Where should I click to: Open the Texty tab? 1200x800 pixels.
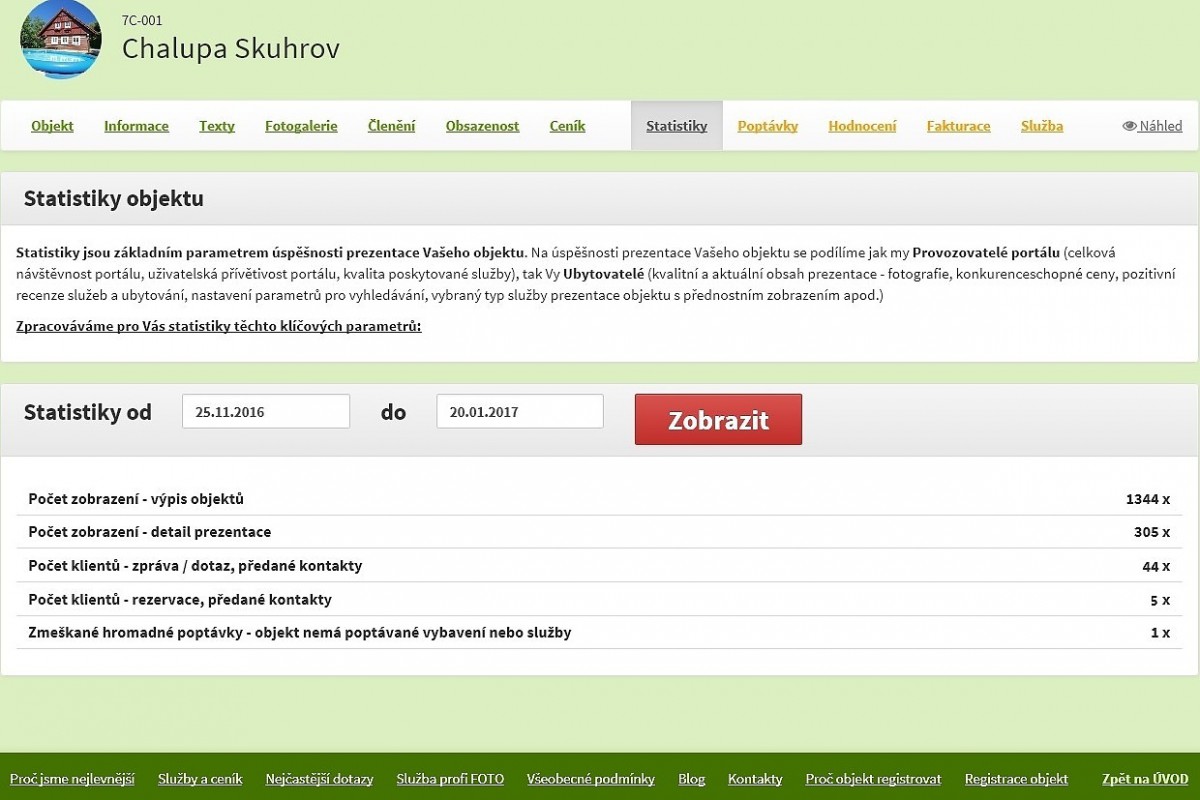217,126
